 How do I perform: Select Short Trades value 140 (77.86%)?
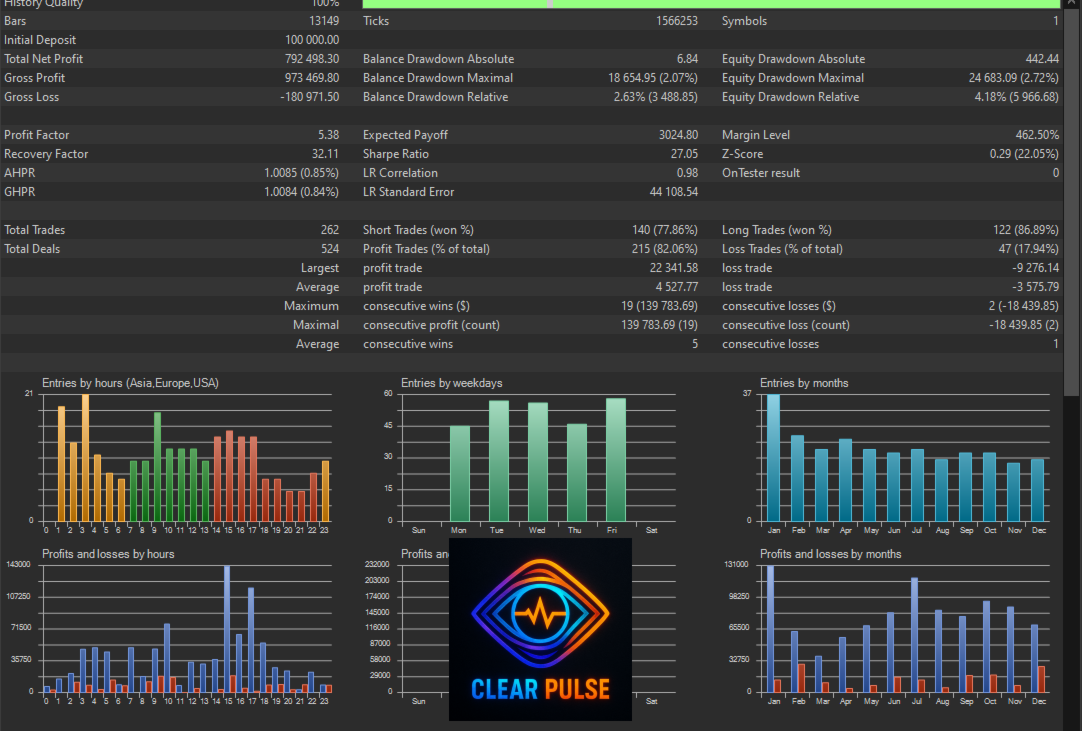[x=665, y=230]
